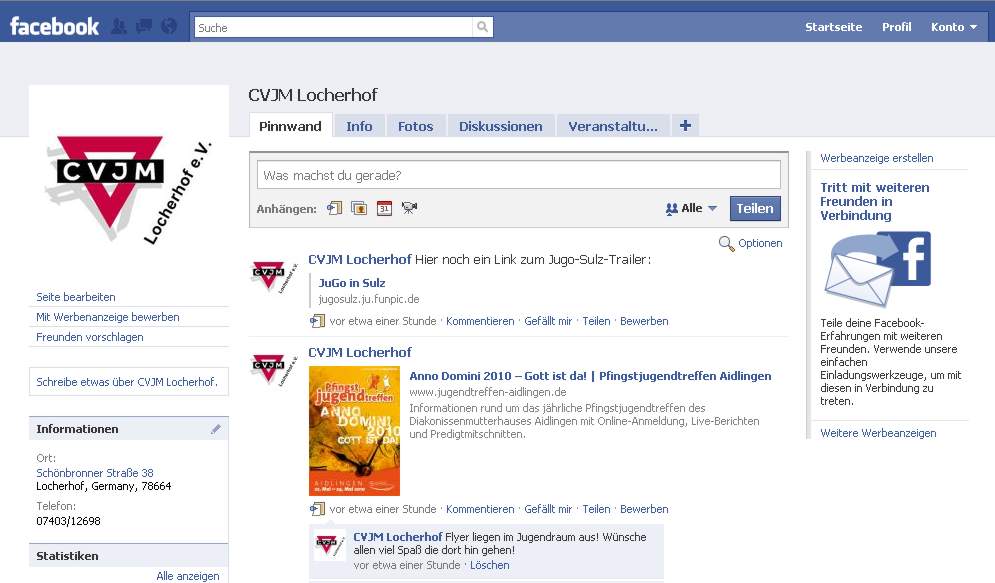Open the Fotos tab
Viewport: 995px width, 583px height.
(x=416, y=126)
